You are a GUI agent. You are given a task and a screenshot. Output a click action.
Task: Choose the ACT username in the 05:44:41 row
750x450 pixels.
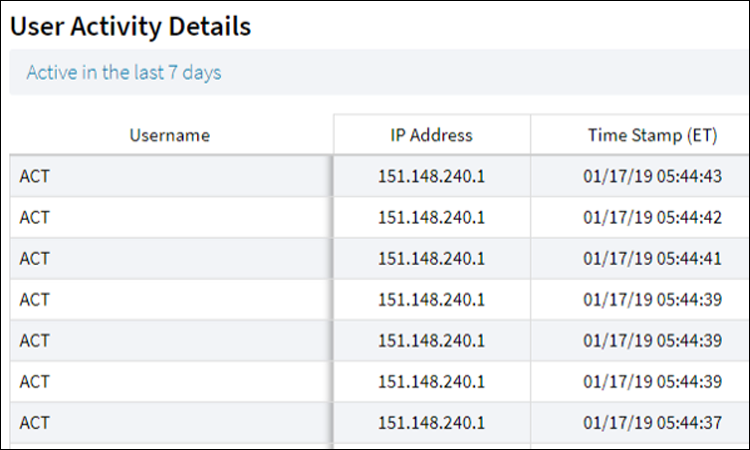[35, 258]
